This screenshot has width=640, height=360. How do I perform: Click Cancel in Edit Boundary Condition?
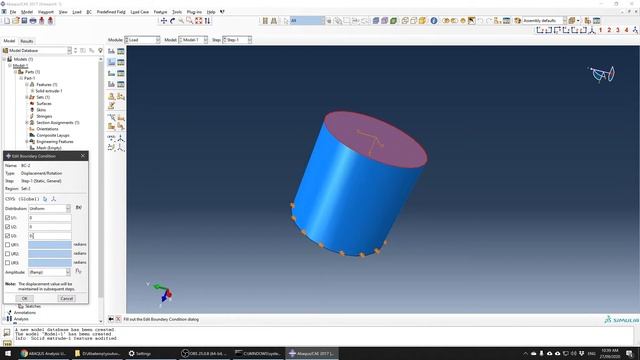(67, 298)
